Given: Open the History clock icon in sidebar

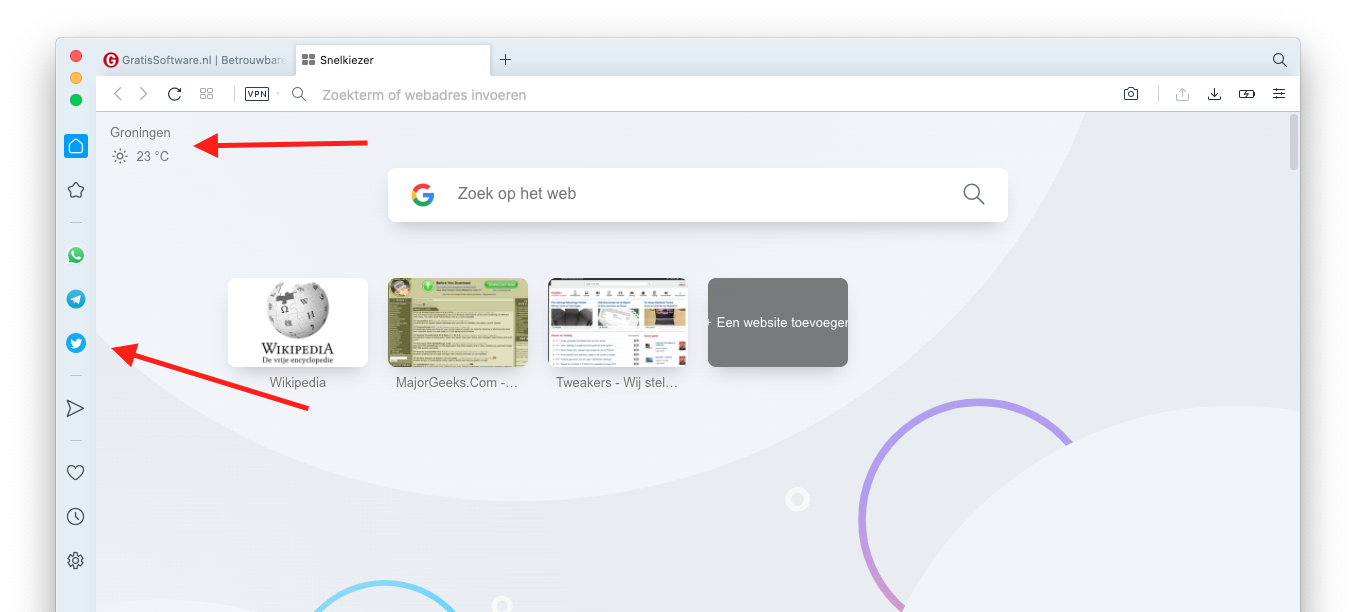Looking at the screenshot, I should (x=75, y=517).
